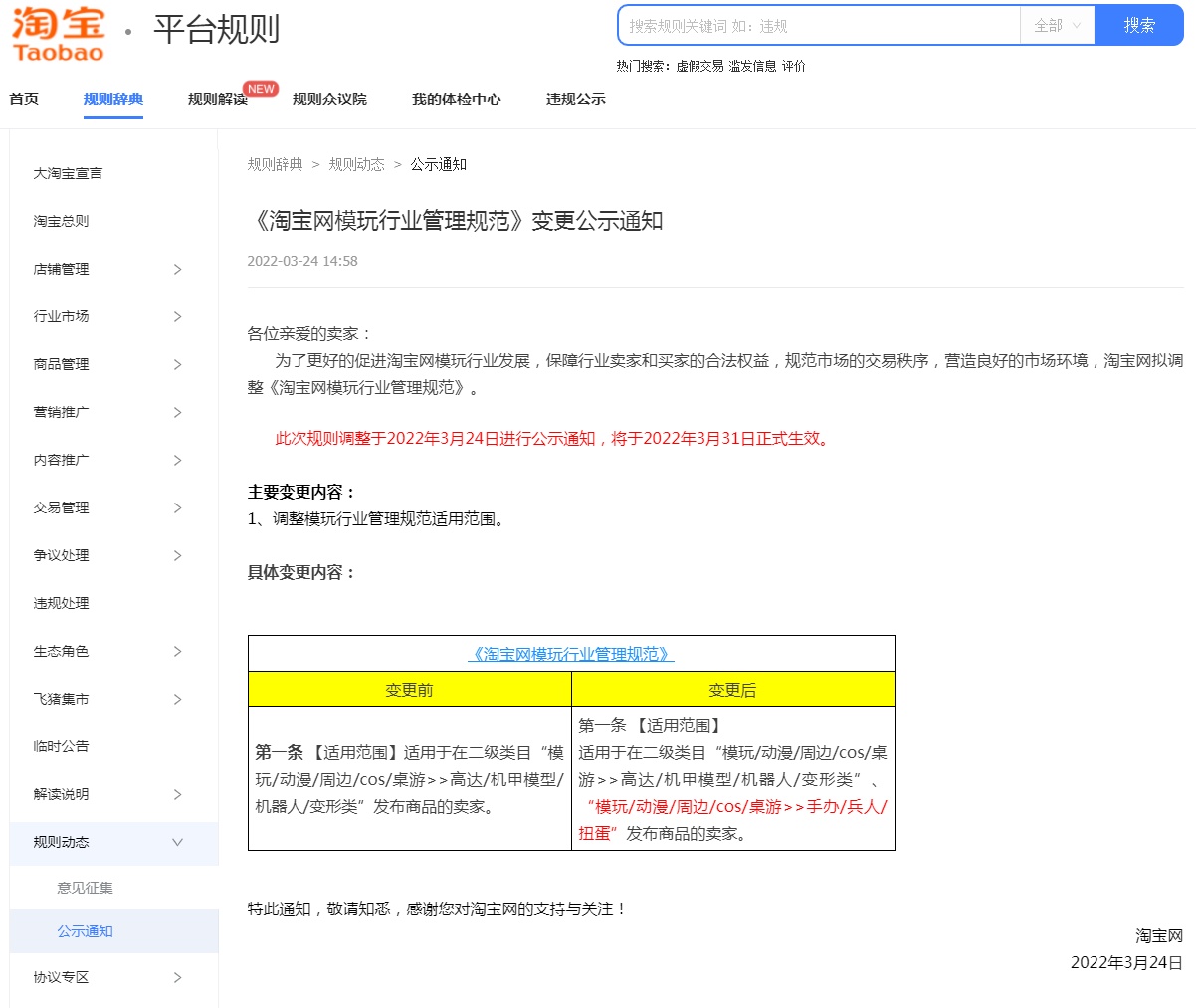The image size is (1196, 1008).
Task: Go to the 首页 tab
Action: 24,99
